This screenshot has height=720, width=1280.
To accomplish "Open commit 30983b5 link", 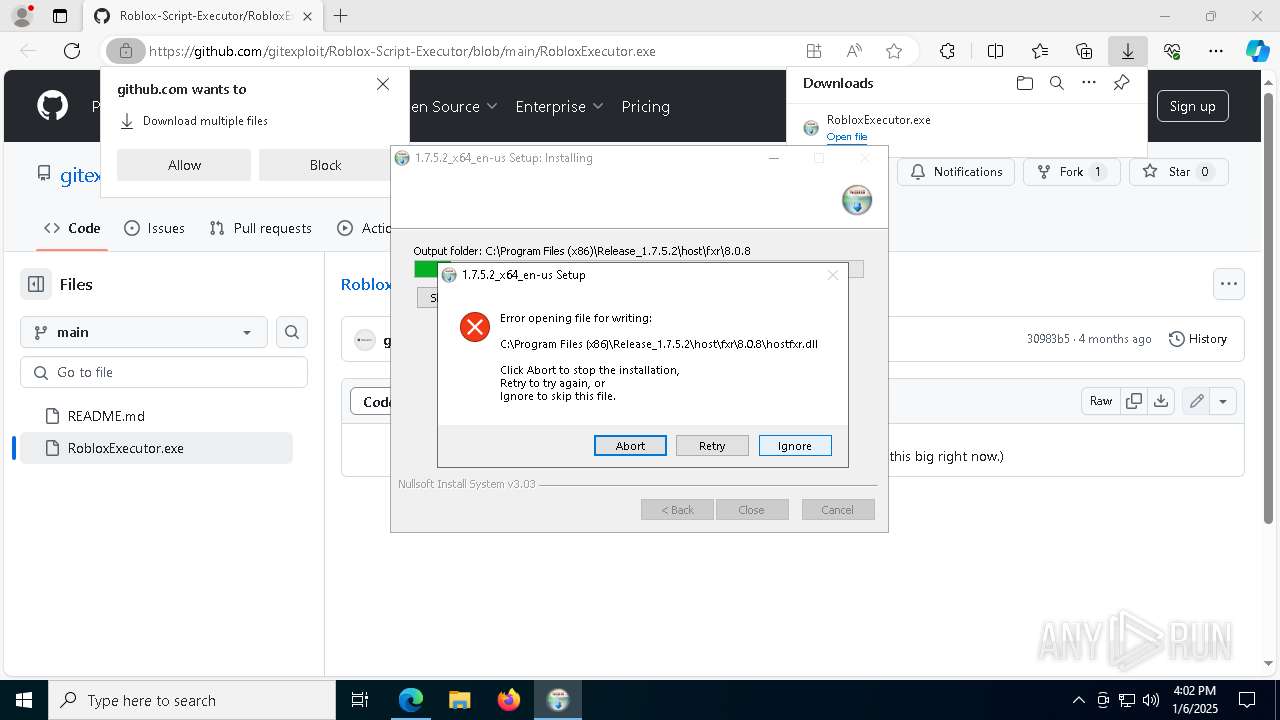I will point(1048,339).
